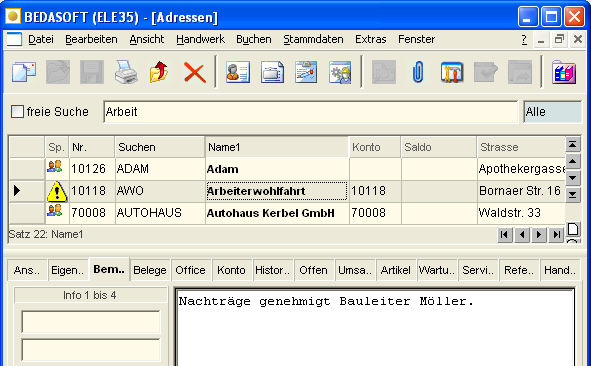Jump to top of grid scrollbar

pyautogui.click(x=573, y=145)
